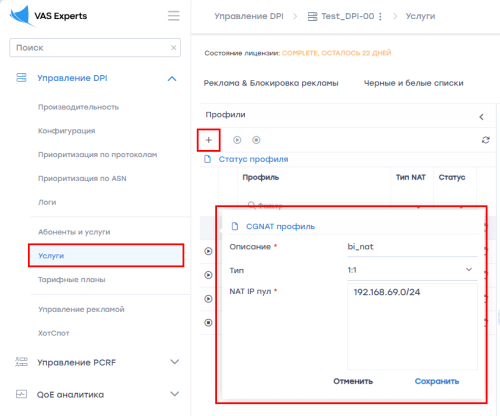Switch to Черные и белые списки tab

pyautogui.click(x=413, y=83)
